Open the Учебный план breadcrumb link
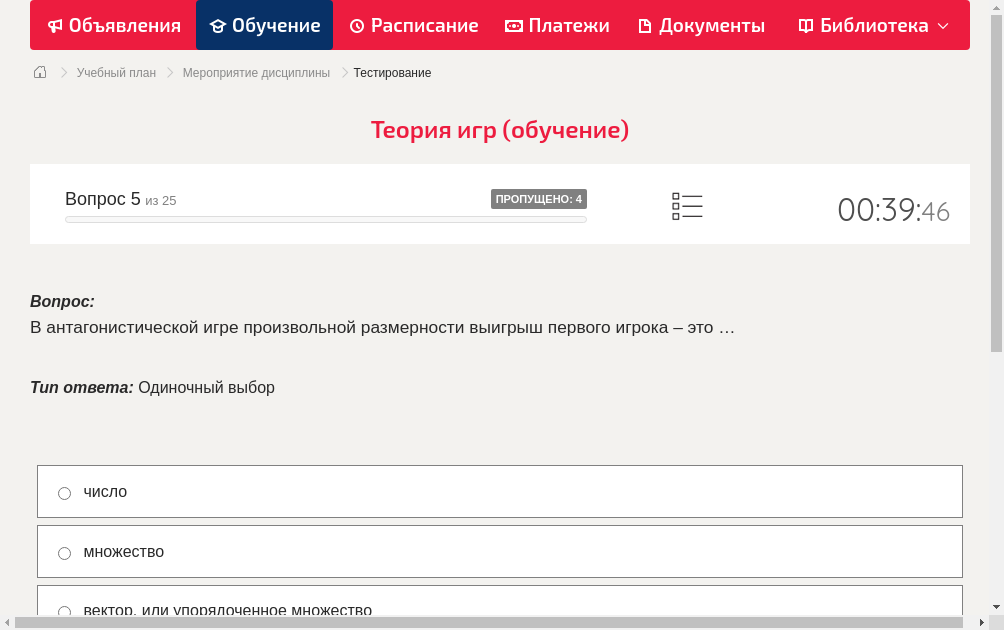The height and width of the screenshot is (630, 1004). click(x=117, y=72)
